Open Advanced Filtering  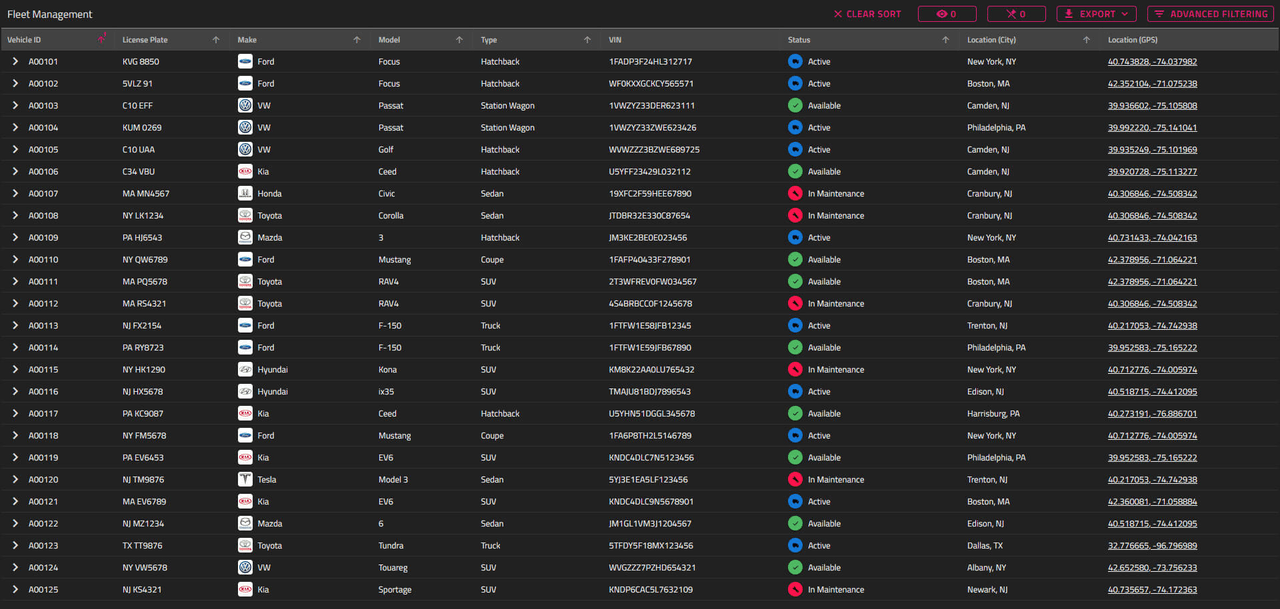pyautogui.click(x=1210, y=14)
